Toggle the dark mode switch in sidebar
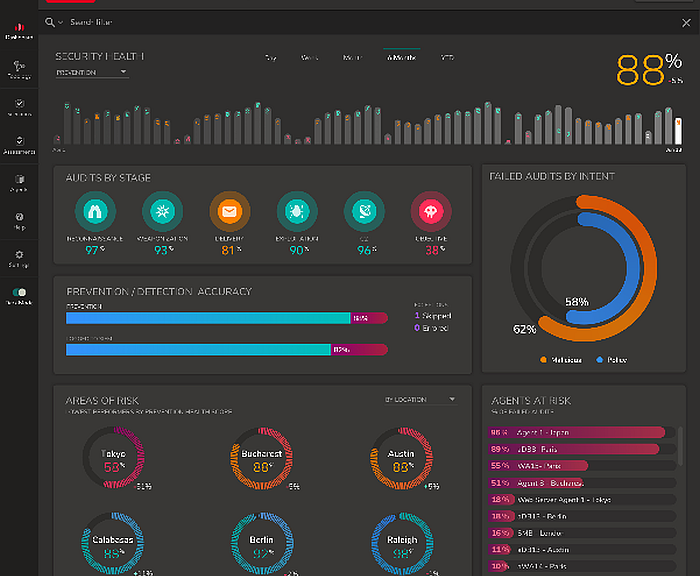 click(x=17, y=293)
